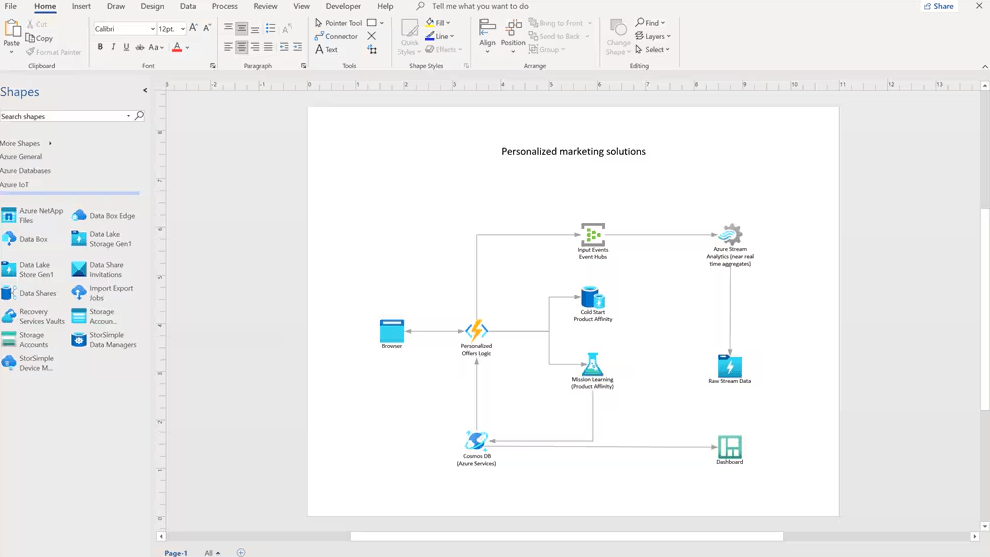
Task: Toggle Align Top text
Action: (228, 28)
